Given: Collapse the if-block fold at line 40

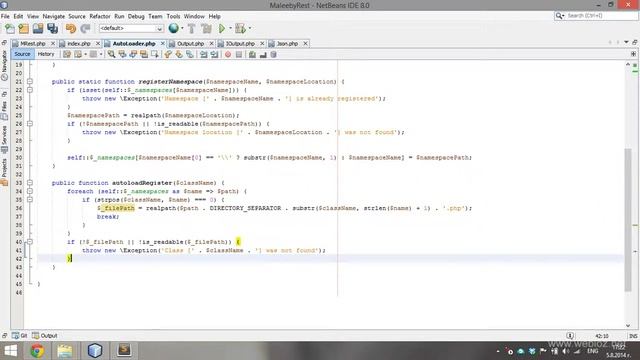Looking at the screenshot, I should pos(30,242).
